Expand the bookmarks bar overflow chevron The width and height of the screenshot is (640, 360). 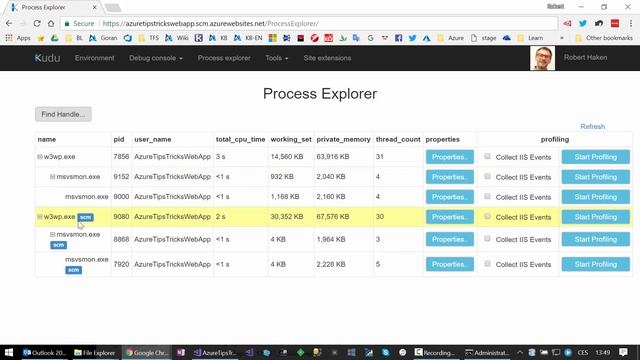pyautogui.click(x=562, y=38)
